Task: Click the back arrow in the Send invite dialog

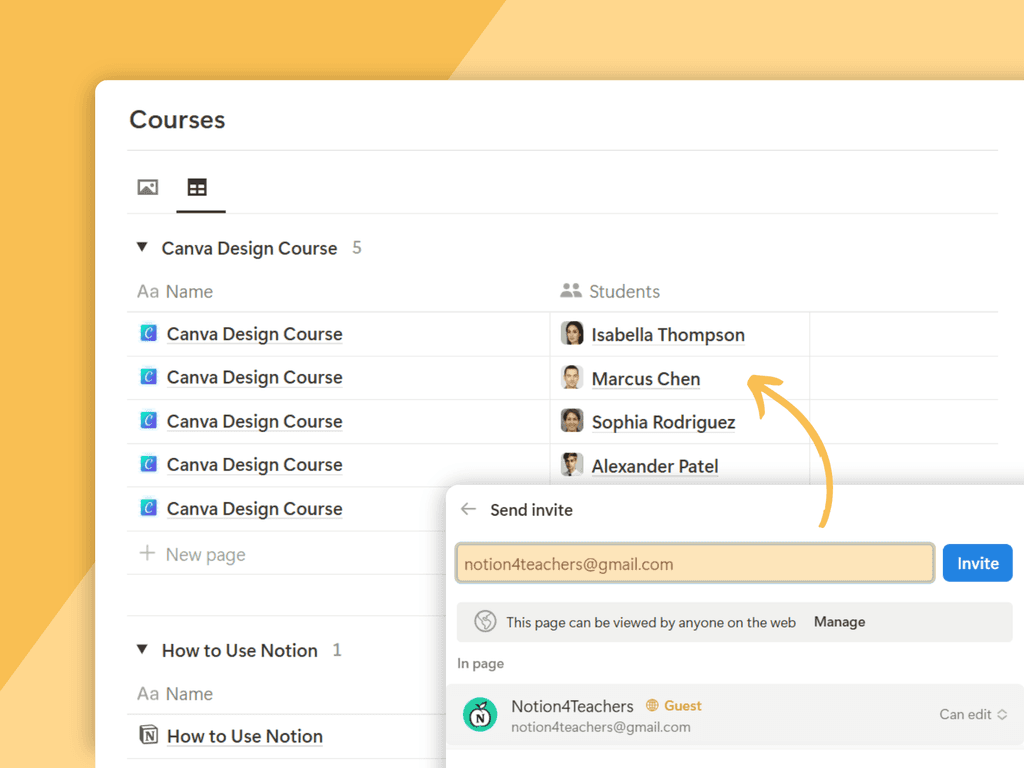Action: 468,509
